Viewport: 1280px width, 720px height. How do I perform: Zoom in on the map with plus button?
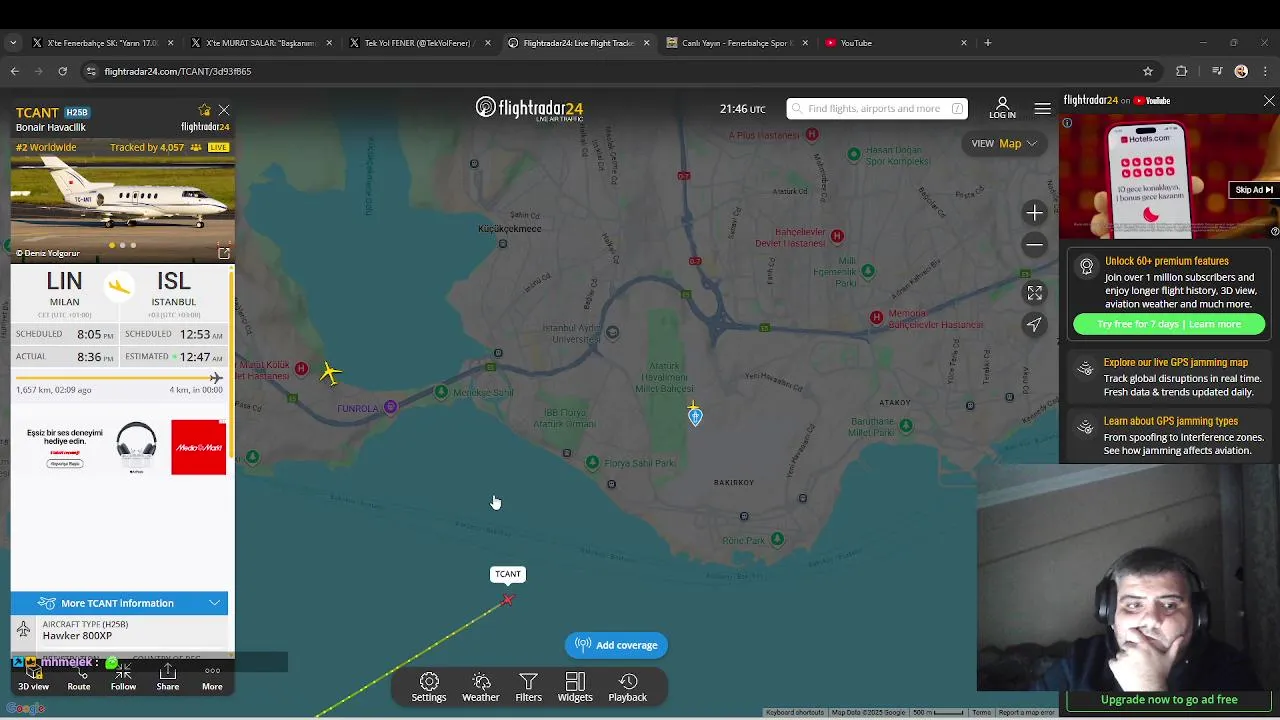point(1035,212)
